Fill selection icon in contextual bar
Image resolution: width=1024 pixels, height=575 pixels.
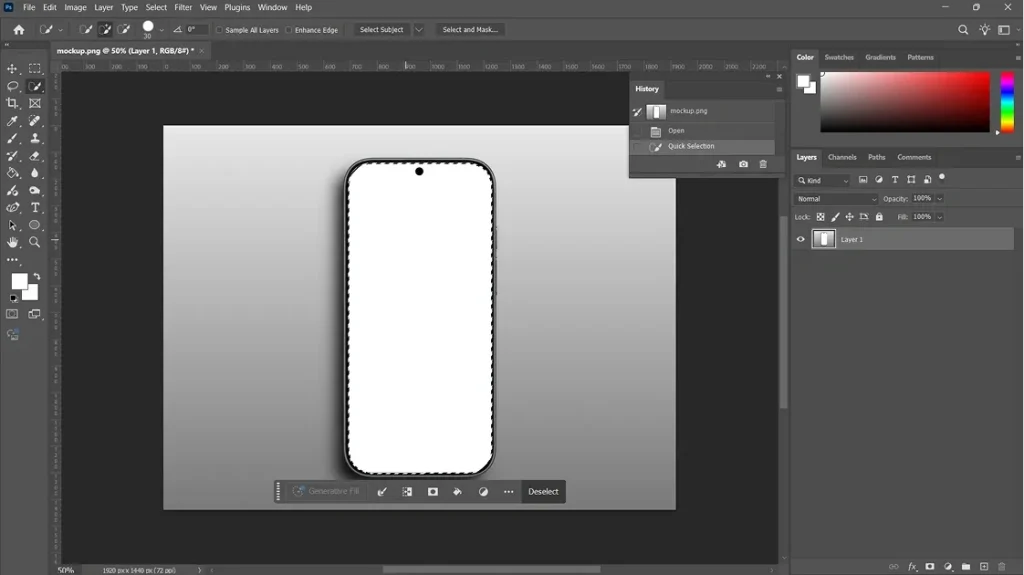[457, 491]
